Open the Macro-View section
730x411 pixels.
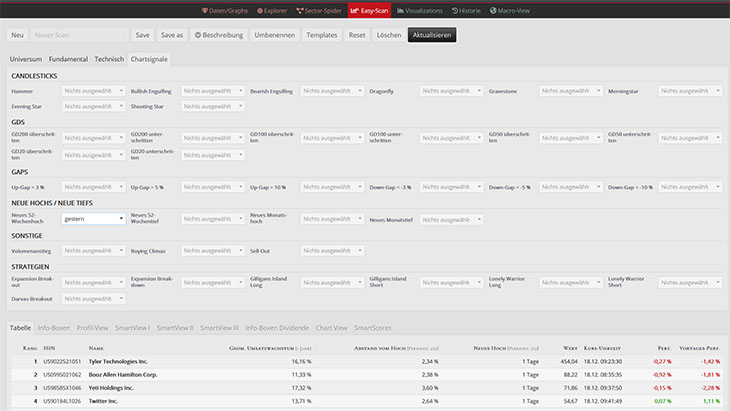pos(510,11)
